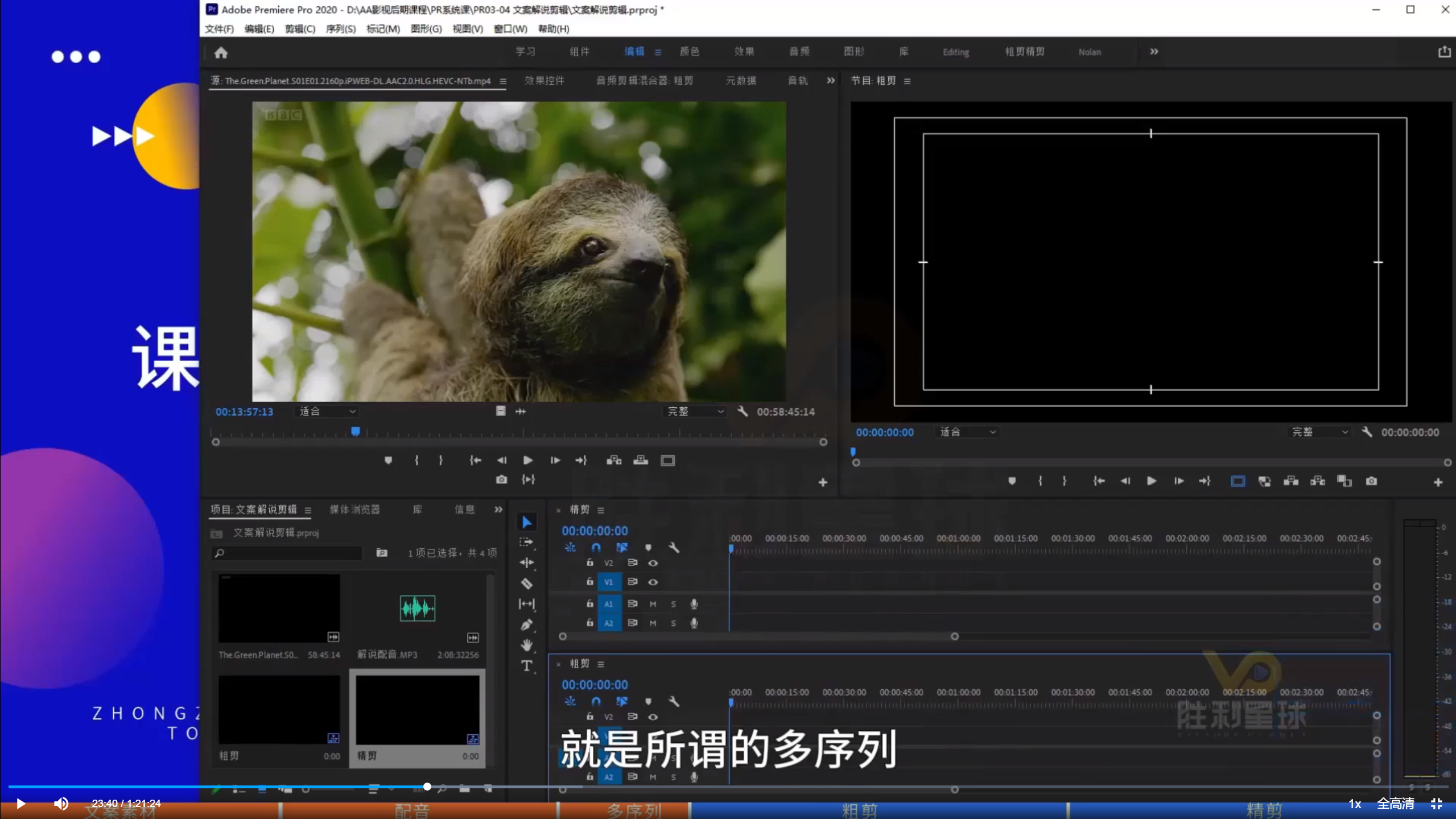Mute track A1 in 精剪 timeline

click(653, 604)
